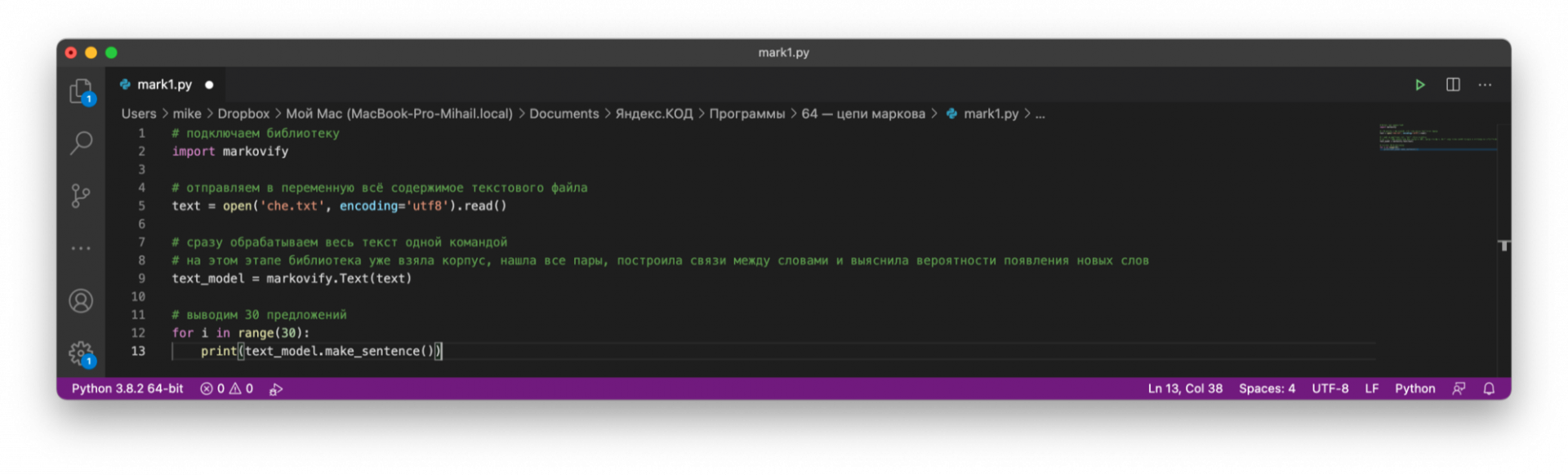Open the Manage gear icon
Screen dimensions: 1568x475
pos(81,353)
